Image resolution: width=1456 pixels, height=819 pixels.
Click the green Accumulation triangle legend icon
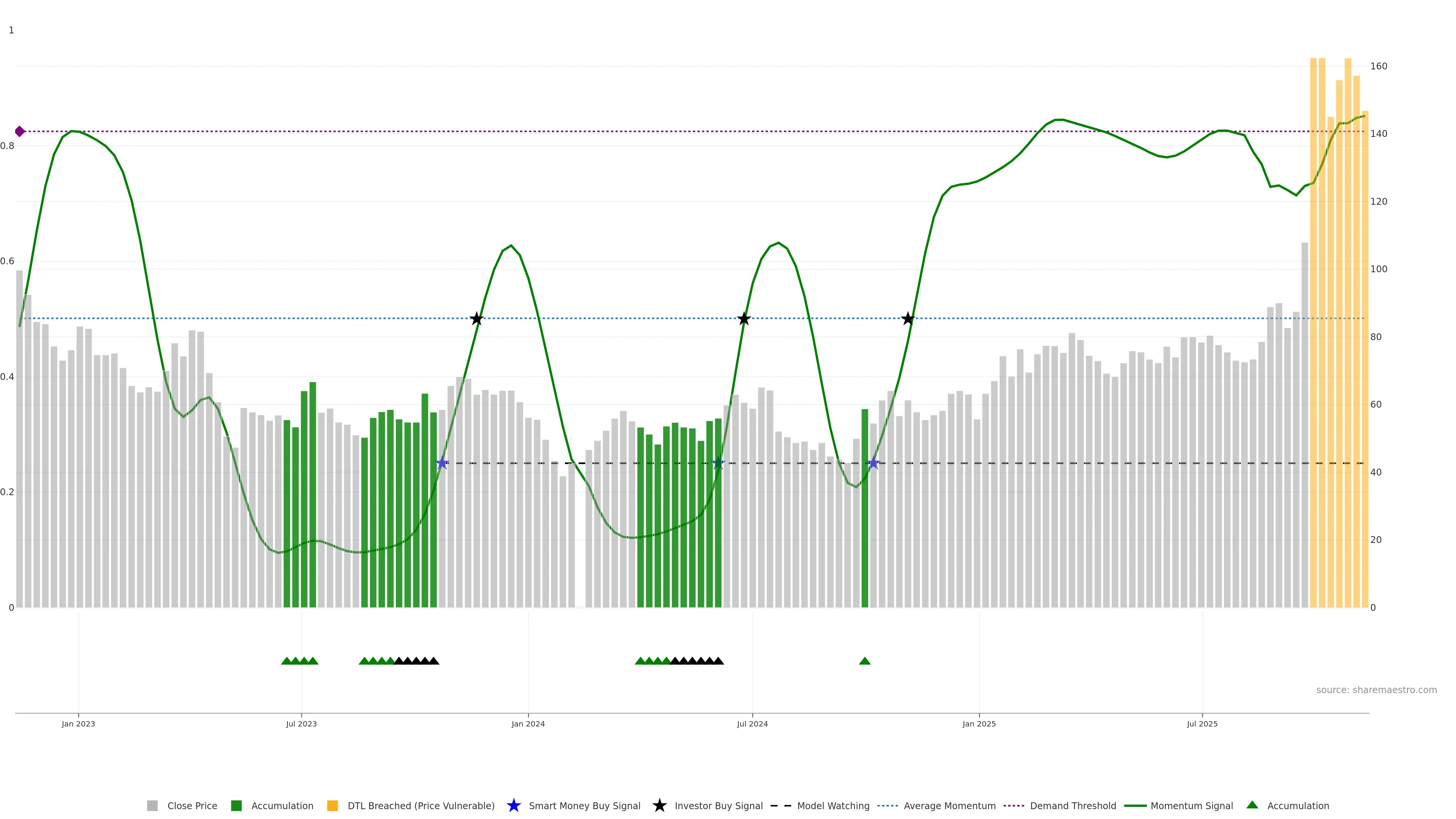[1252, 805]
